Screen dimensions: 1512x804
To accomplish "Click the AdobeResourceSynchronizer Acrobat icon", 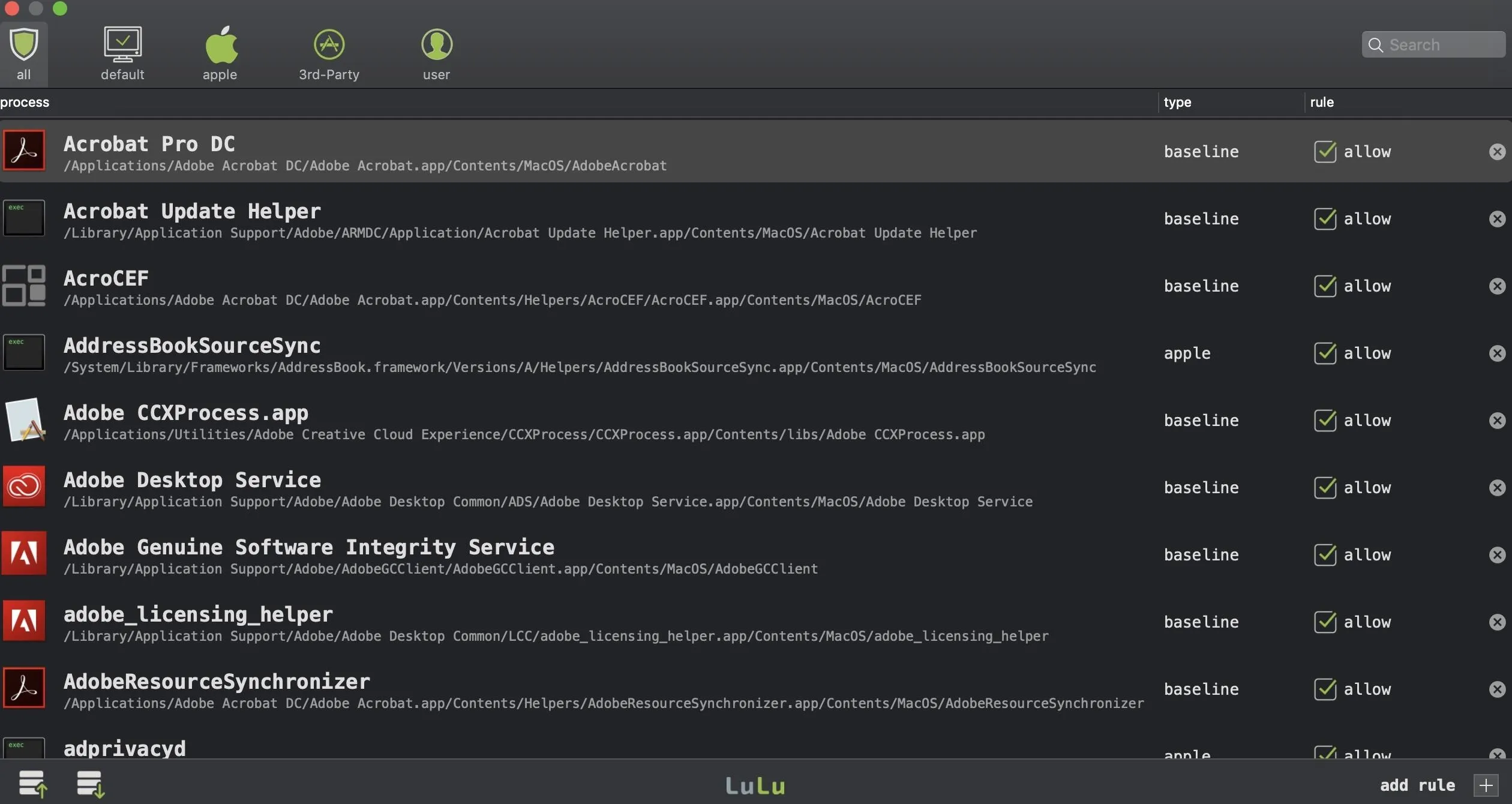I will [x=25, y=688].
